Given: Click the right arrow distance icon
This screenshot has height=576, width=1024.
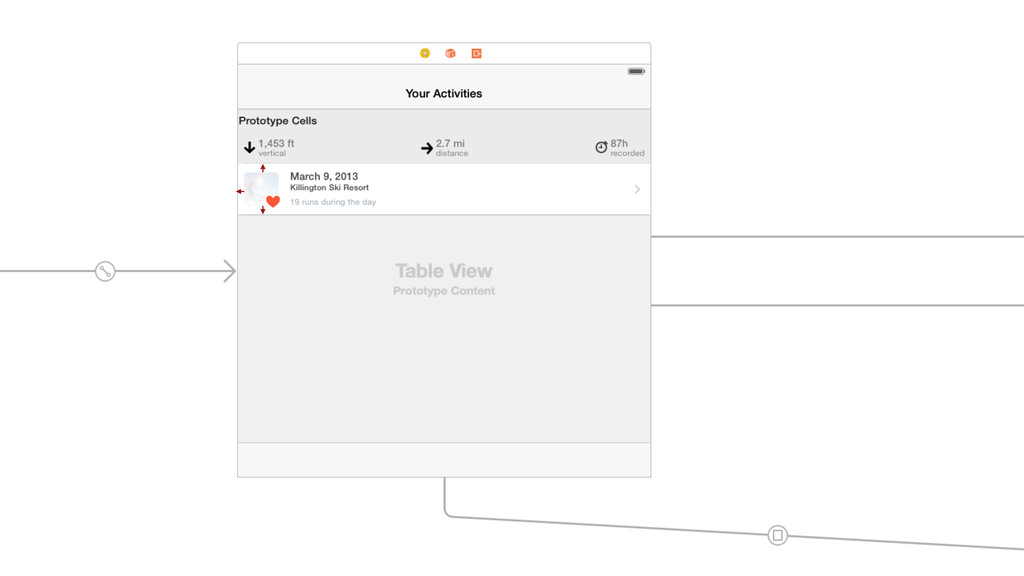Looking at the screenshot, I should pyautogui.click(x=427, y=148).
